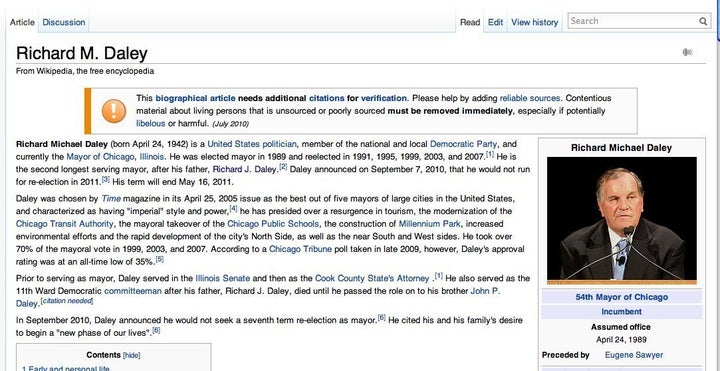Open the Article tab

click(22, 22)
